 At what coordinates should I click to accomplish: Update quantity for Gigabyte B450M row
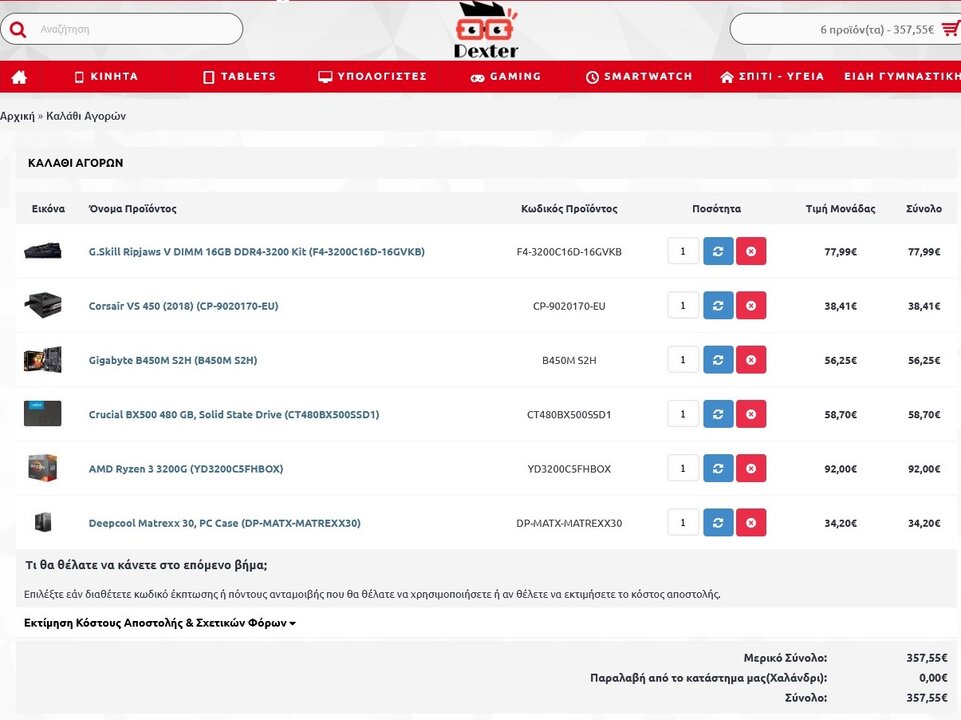click(718, 360)
